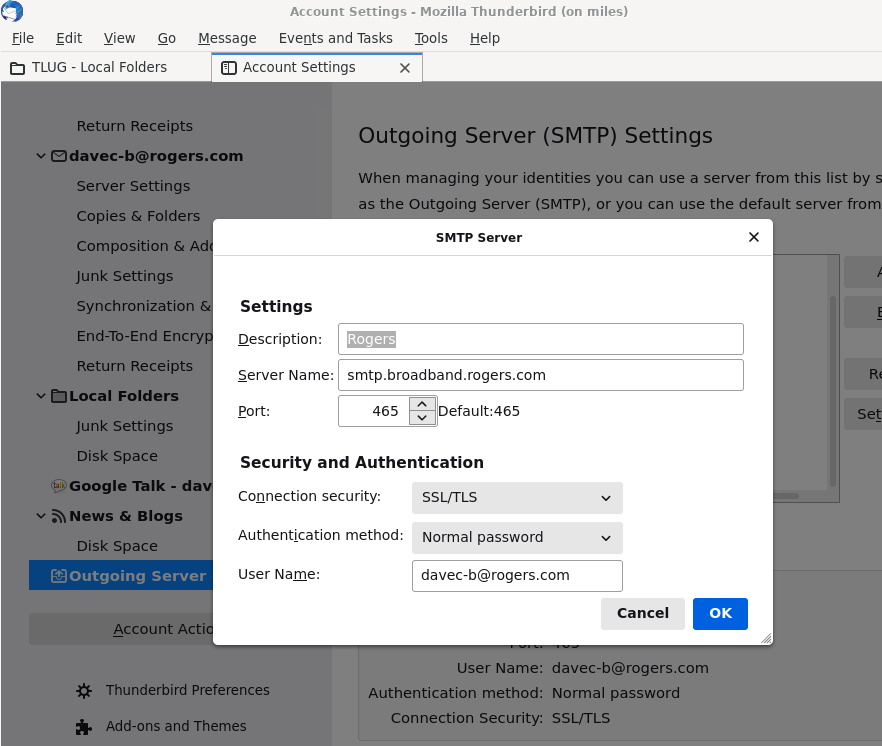Viewport: 882px width, 746px height.
Task: Select Disk Space under News & Blogs
Action: click(117, 546)
